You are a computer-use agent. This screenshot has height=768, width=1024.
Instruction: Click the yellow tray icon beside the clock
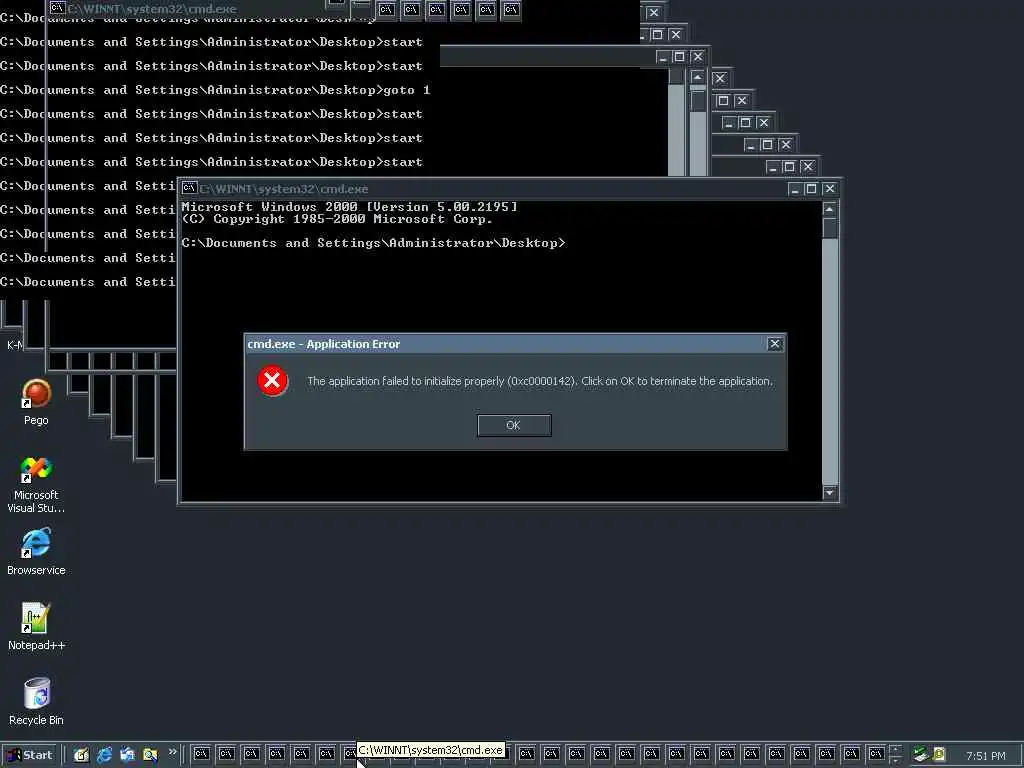coord(939,754)
